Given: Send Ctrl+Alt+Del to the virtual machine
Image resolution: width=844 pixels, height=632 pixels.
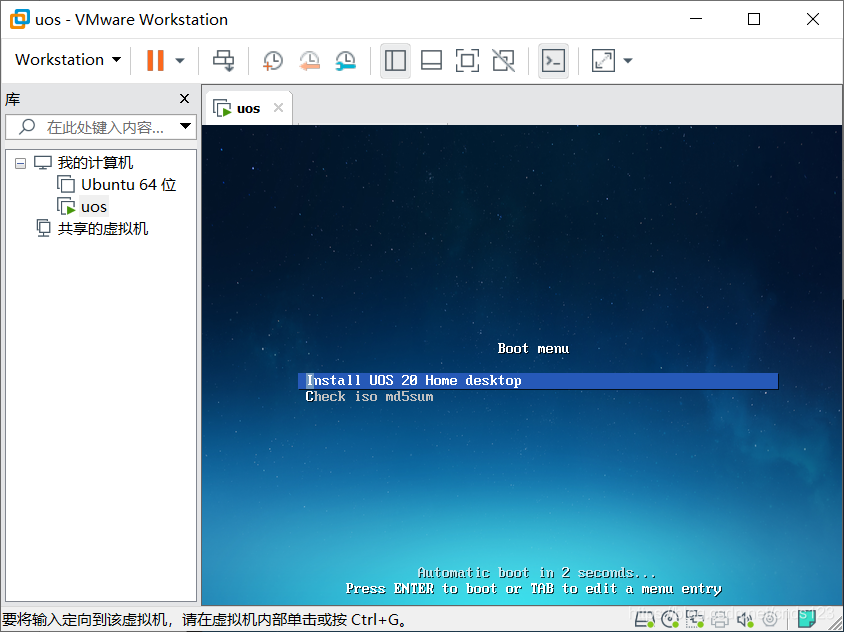Looking at the screenshot, I should (x=223, y=60).
